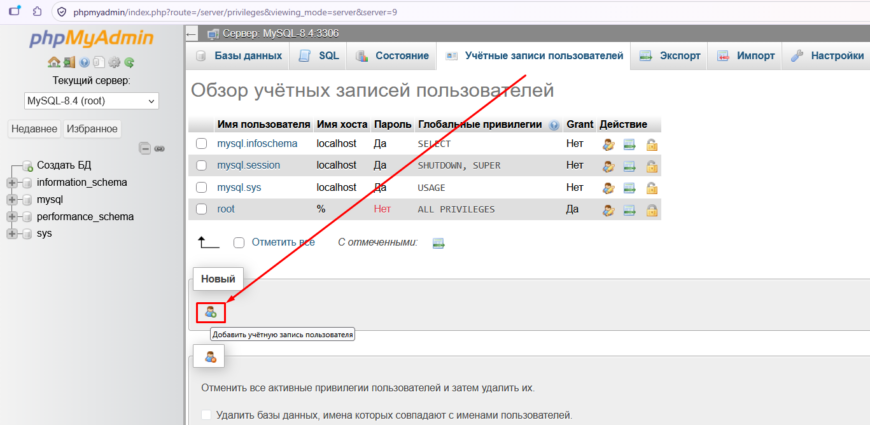Open the MySQL documentation page icon

coord(99,63)
